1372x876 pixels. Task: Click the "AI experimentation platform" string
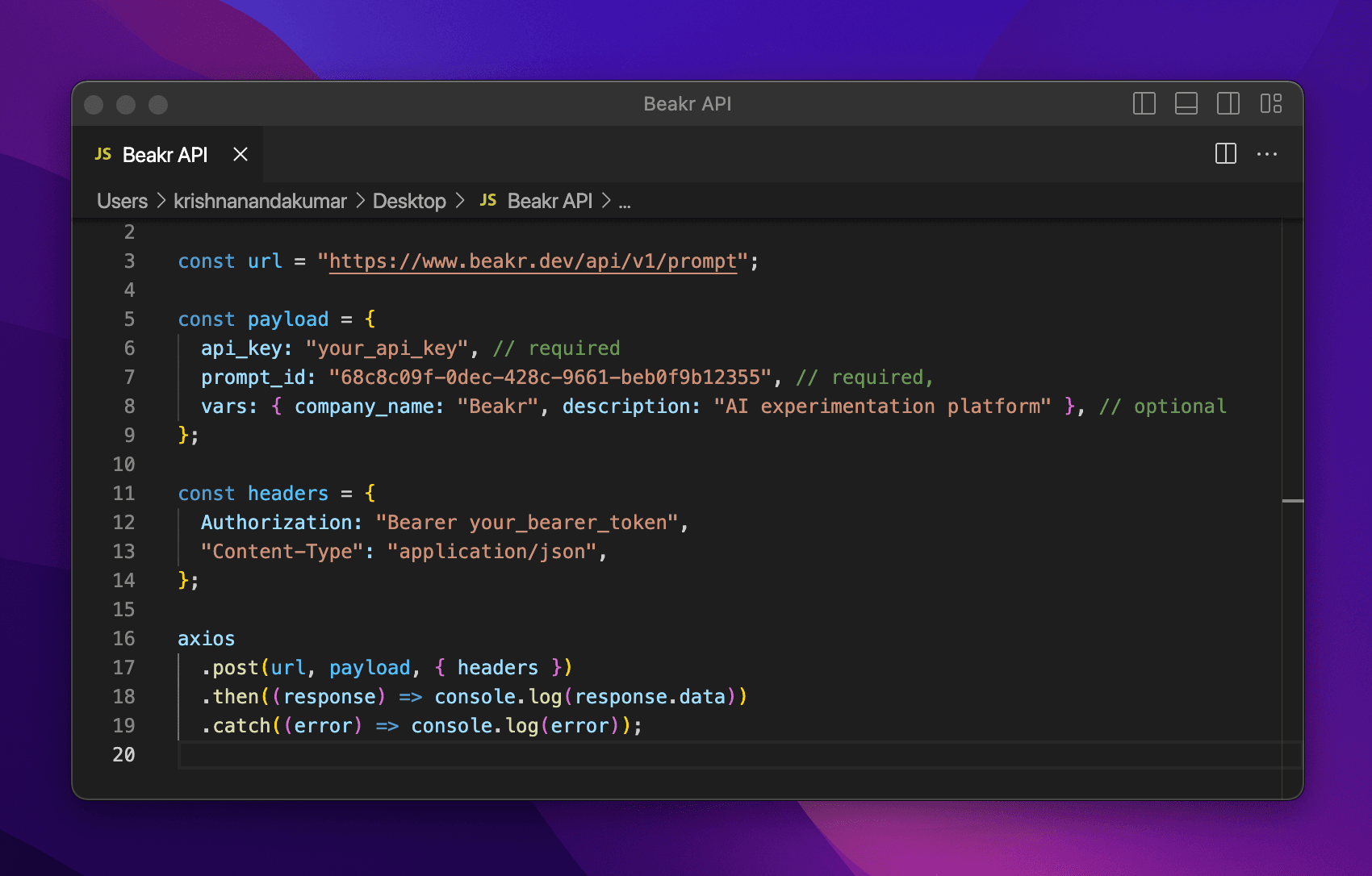click(x=883, y=407)
